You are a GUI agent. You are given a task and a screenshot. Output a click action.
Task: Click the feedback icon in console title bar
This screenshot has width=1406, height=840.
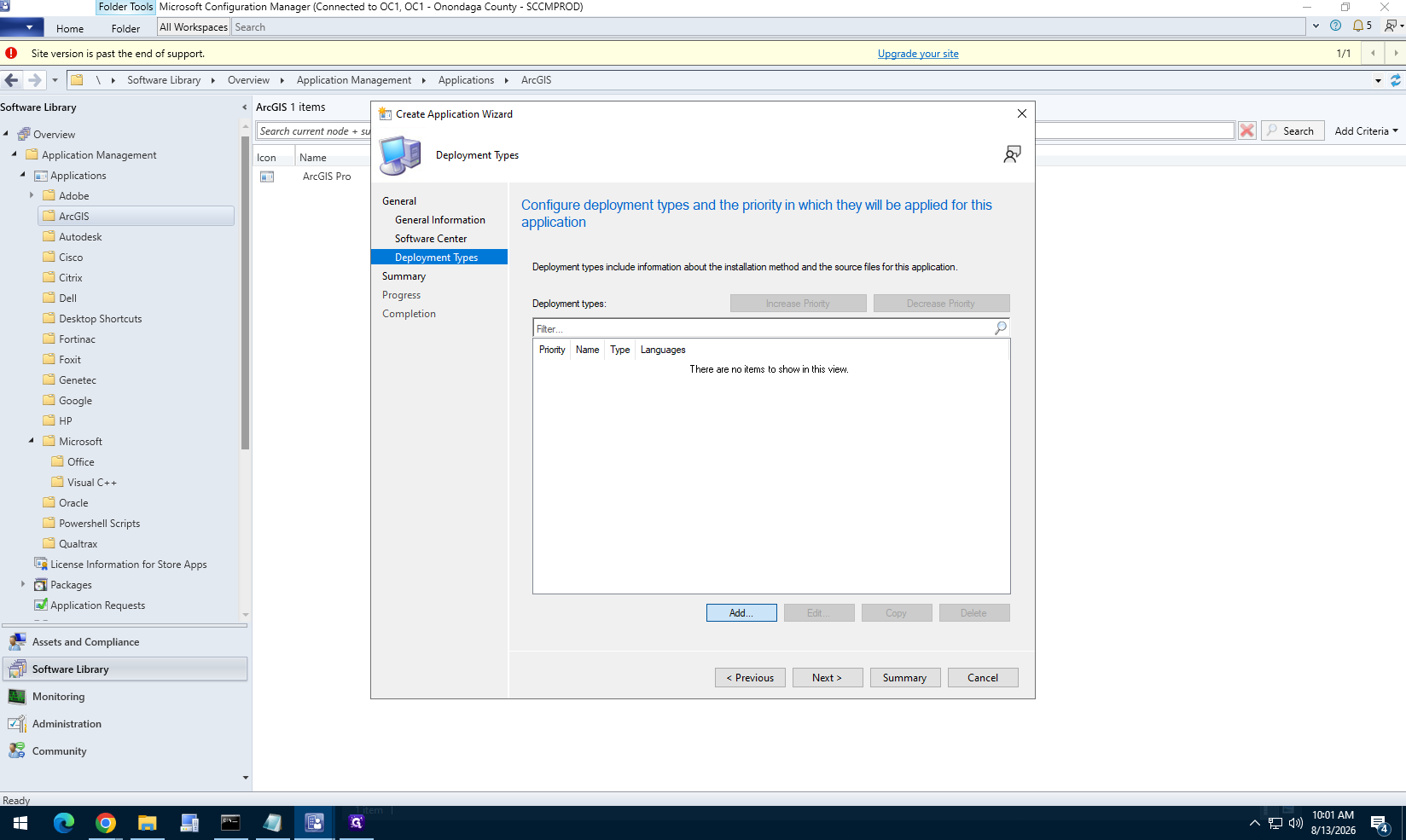click(x=1391, y=26)
